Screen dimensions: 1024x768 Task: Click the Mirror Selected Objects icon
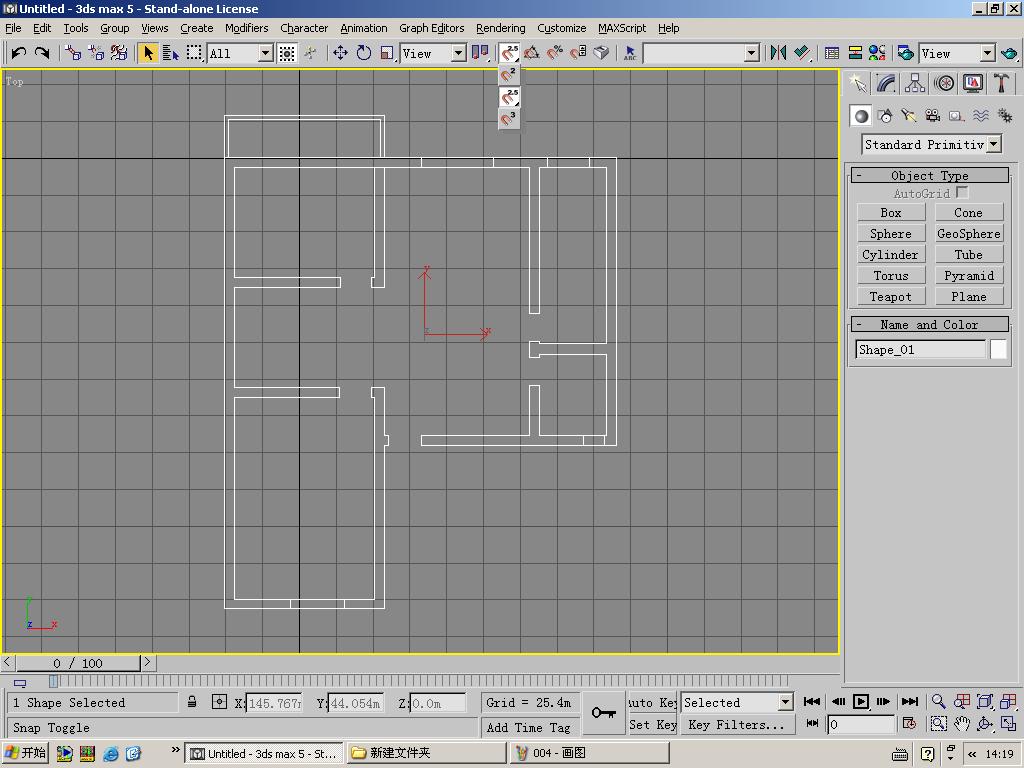778,53
